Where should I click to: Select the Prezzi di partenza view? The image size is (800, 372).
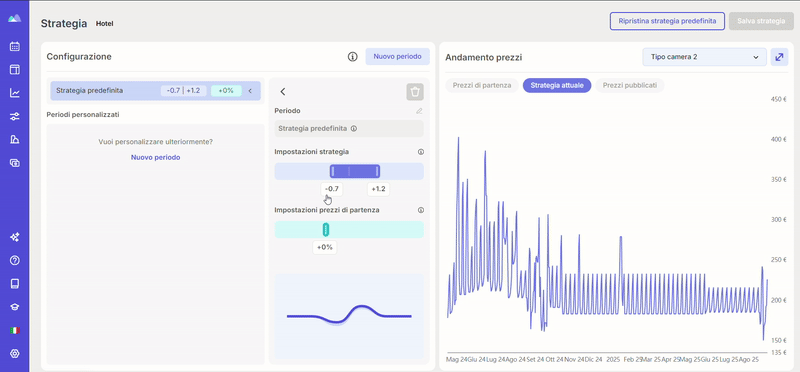coord(482,85)
